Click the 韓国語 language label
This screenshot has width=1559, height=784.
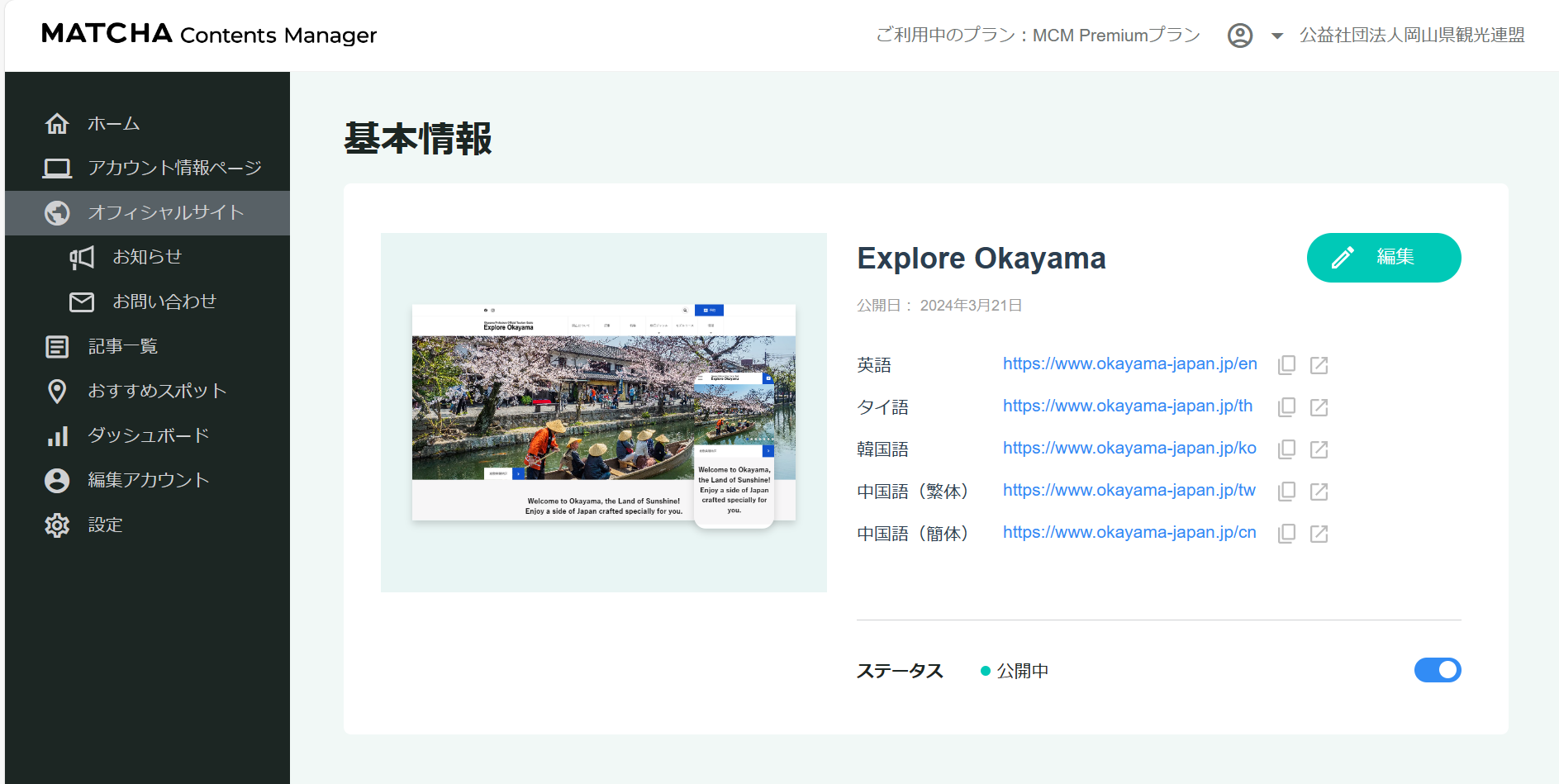(x=882, y=449)
